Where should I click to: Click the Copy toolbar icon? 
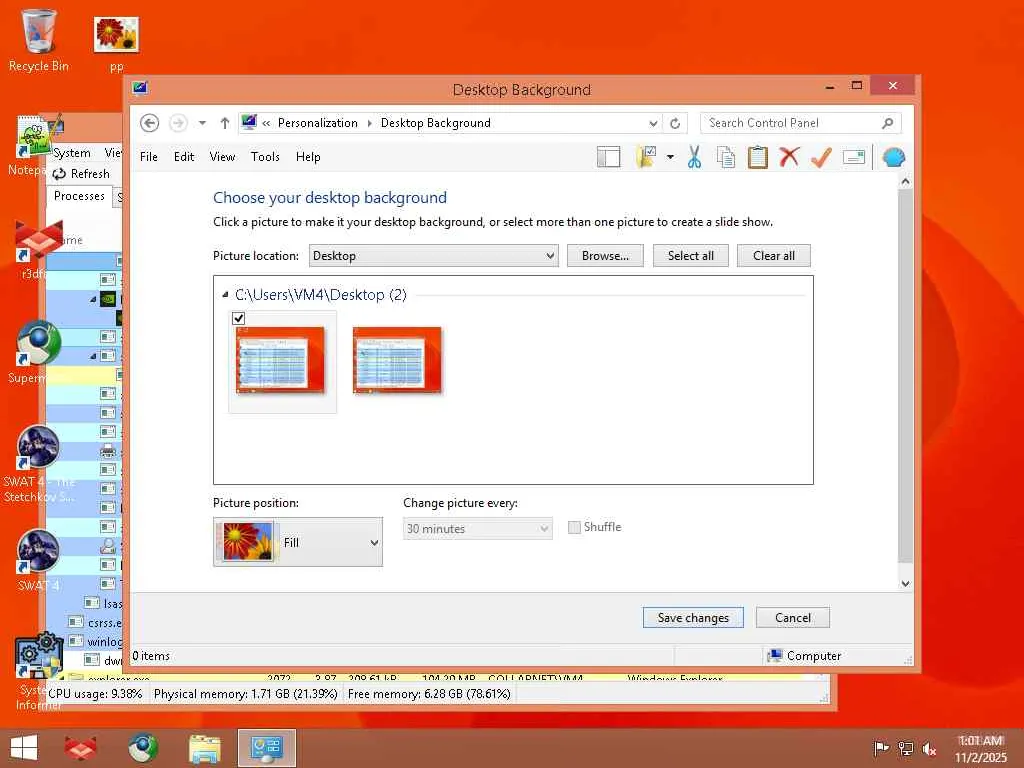(x=726, y=157)
